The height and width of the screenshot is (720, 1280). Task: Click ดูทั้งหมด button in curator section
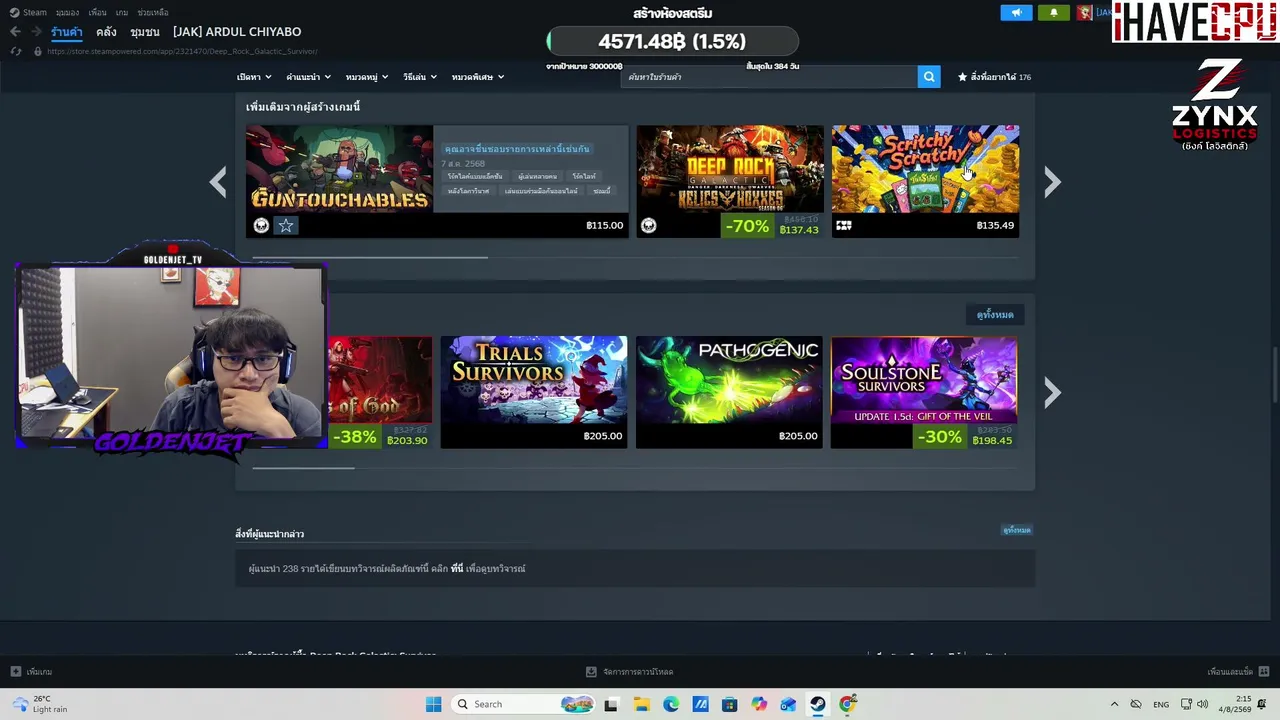click(1017, 530)
